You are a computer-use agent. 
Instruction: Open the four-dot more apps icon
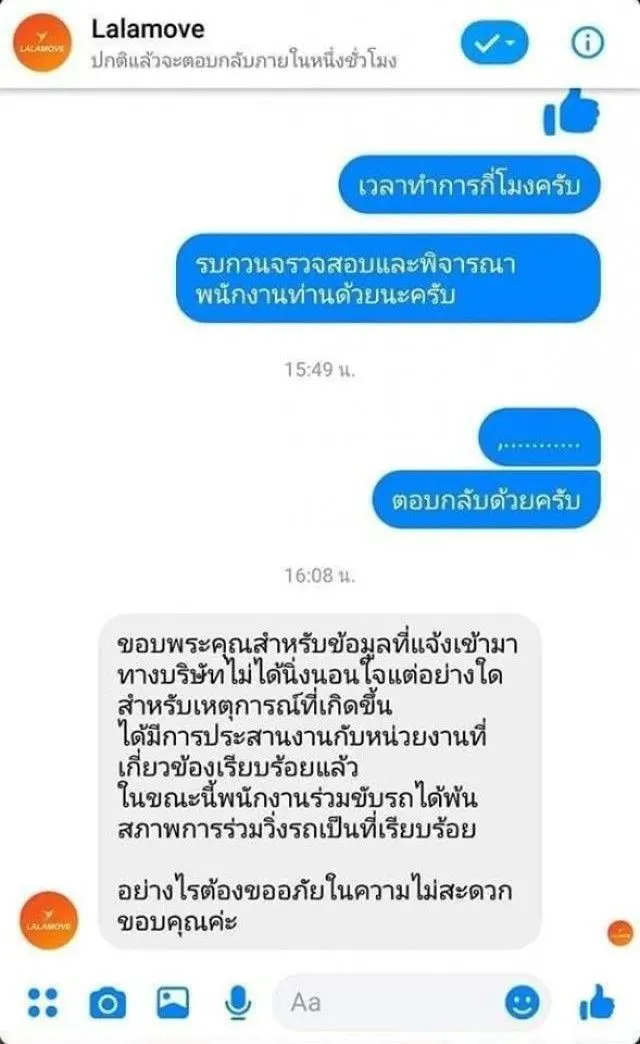point(43,1003)
